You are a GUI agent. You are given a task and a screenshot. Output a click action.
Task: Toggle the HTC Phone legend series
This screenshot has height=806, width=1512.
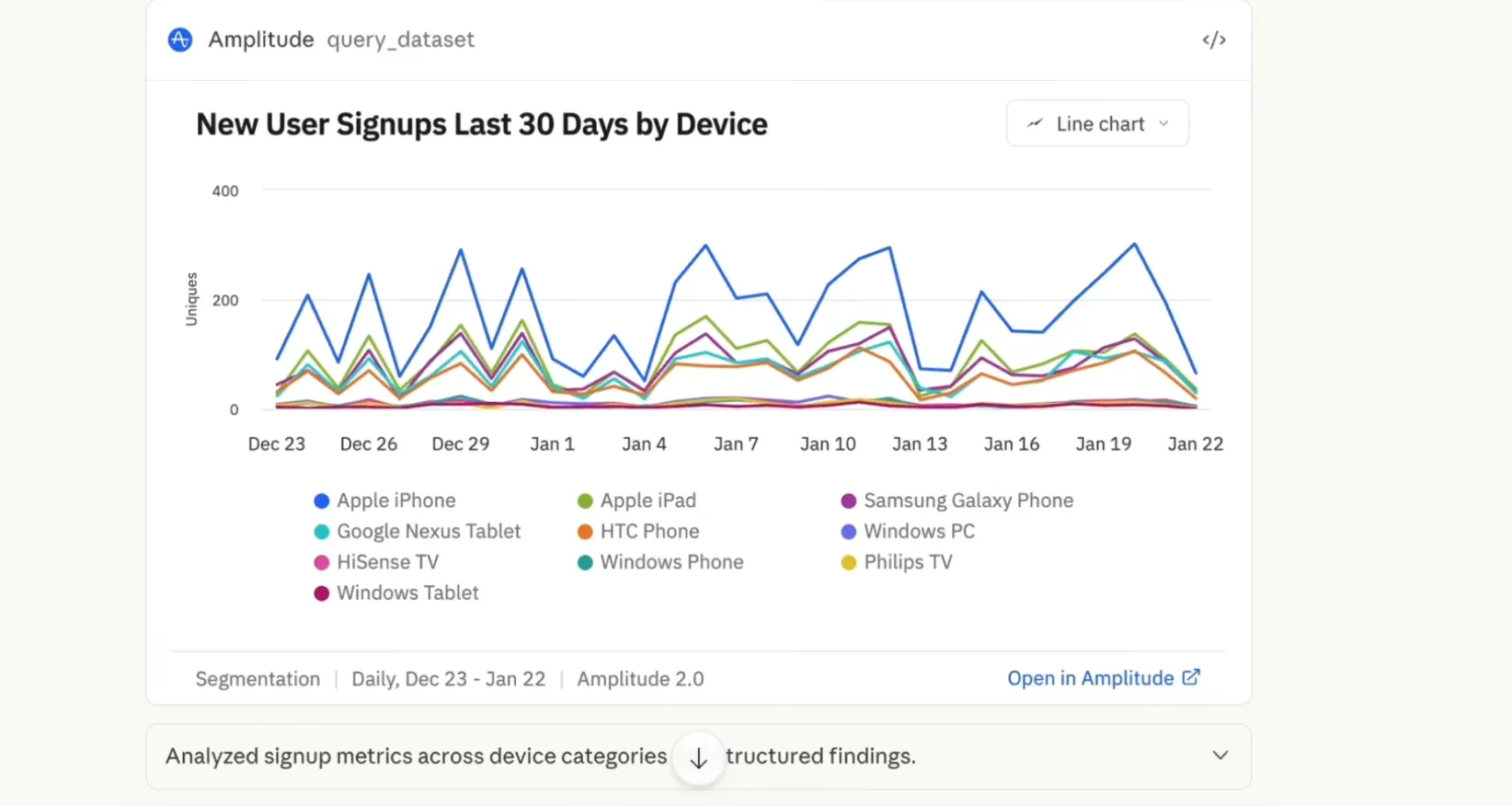[x=638, y=531]
